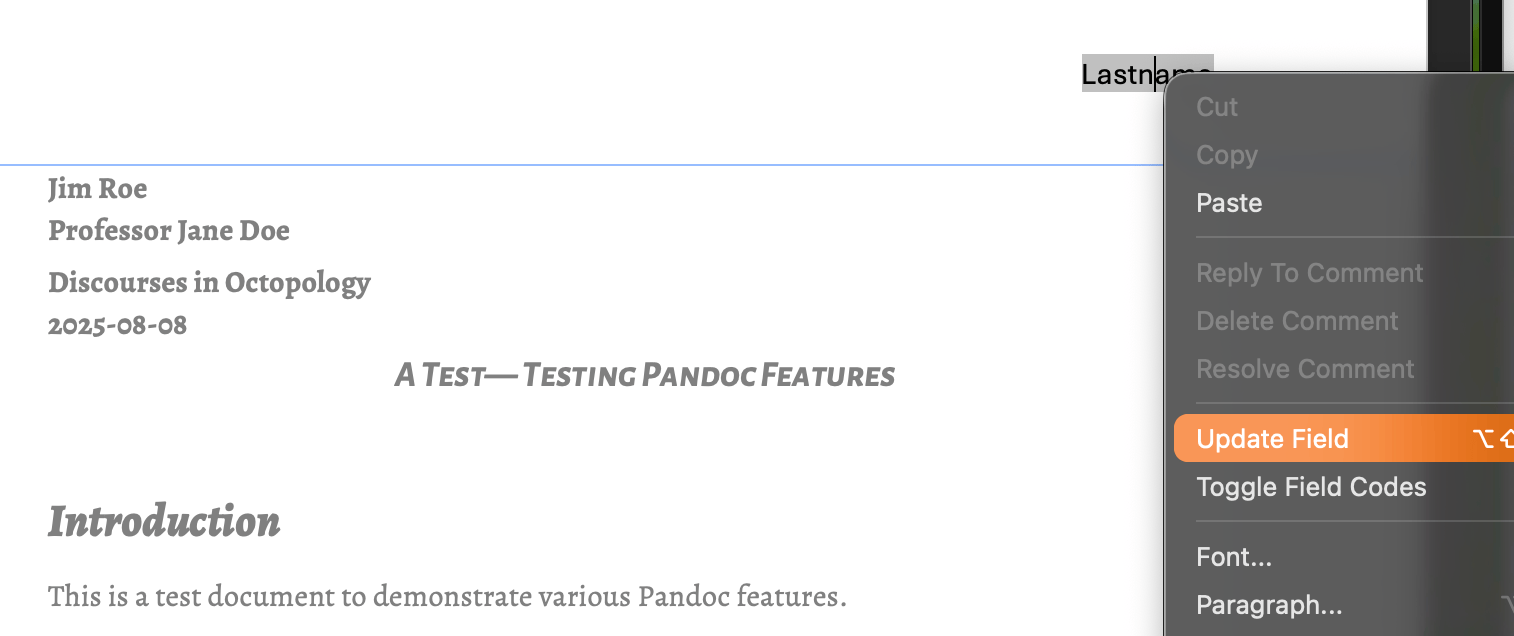The height and width of the screenshot is (636, 1514).
Task: Click the greyed-out Cut option
Action: click(1217, 107)
